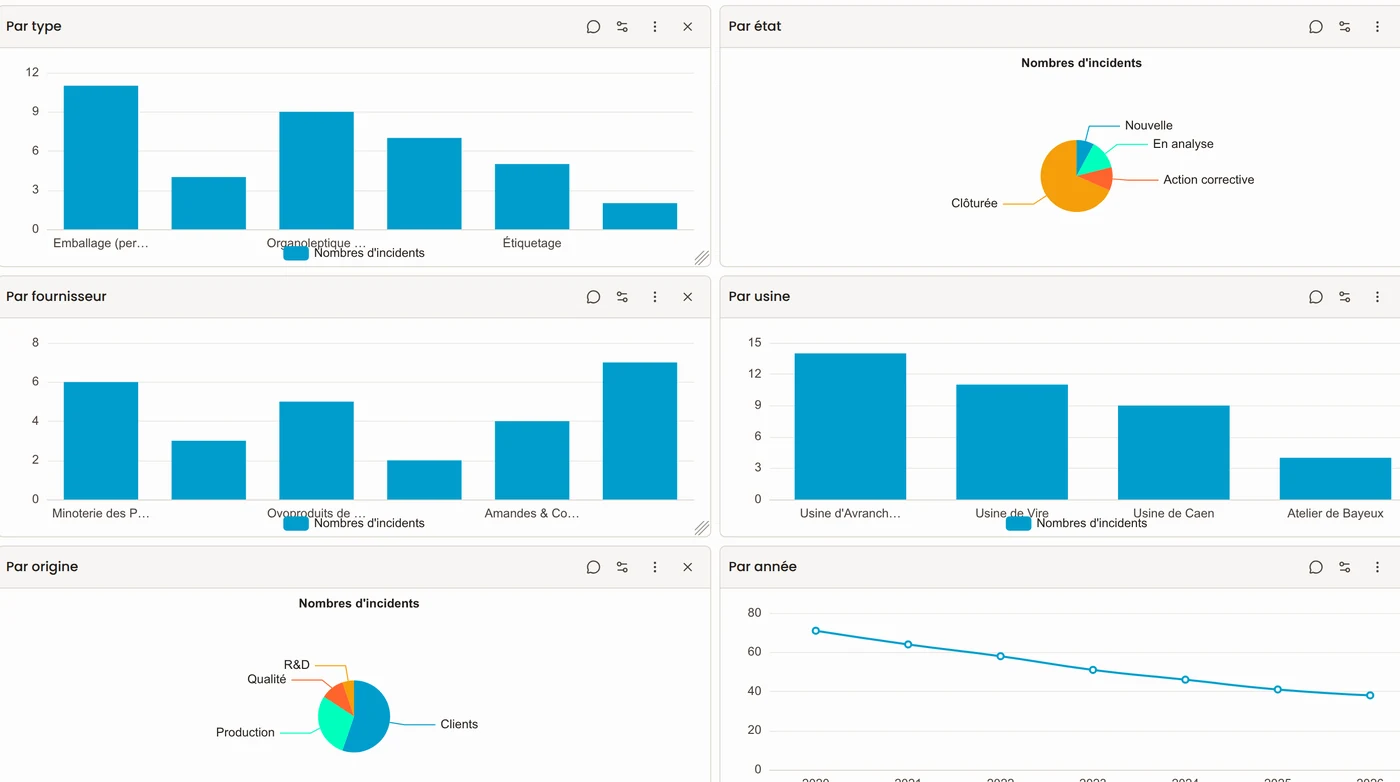Open the Par type panel's three-dot menu

point(655,27)
